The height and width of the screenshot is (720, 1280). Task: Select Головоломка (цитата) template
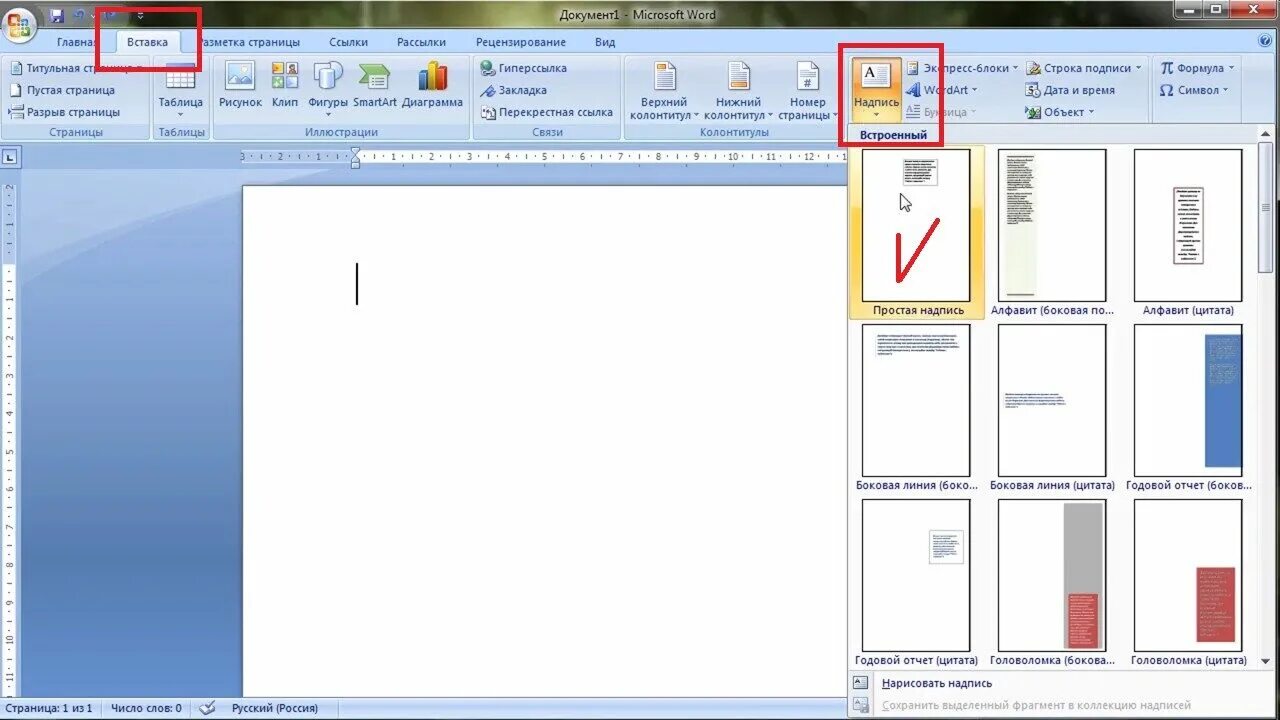pyautogui.click(x=1188, y=582)
